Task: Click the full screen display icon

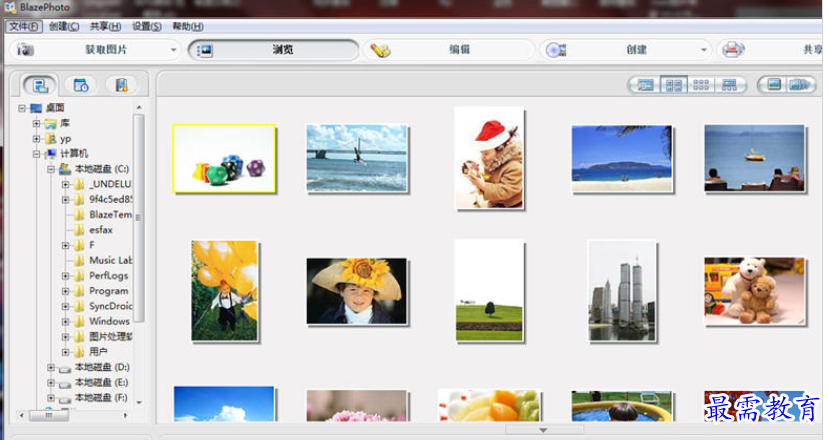Action: (x=774, y=85)
